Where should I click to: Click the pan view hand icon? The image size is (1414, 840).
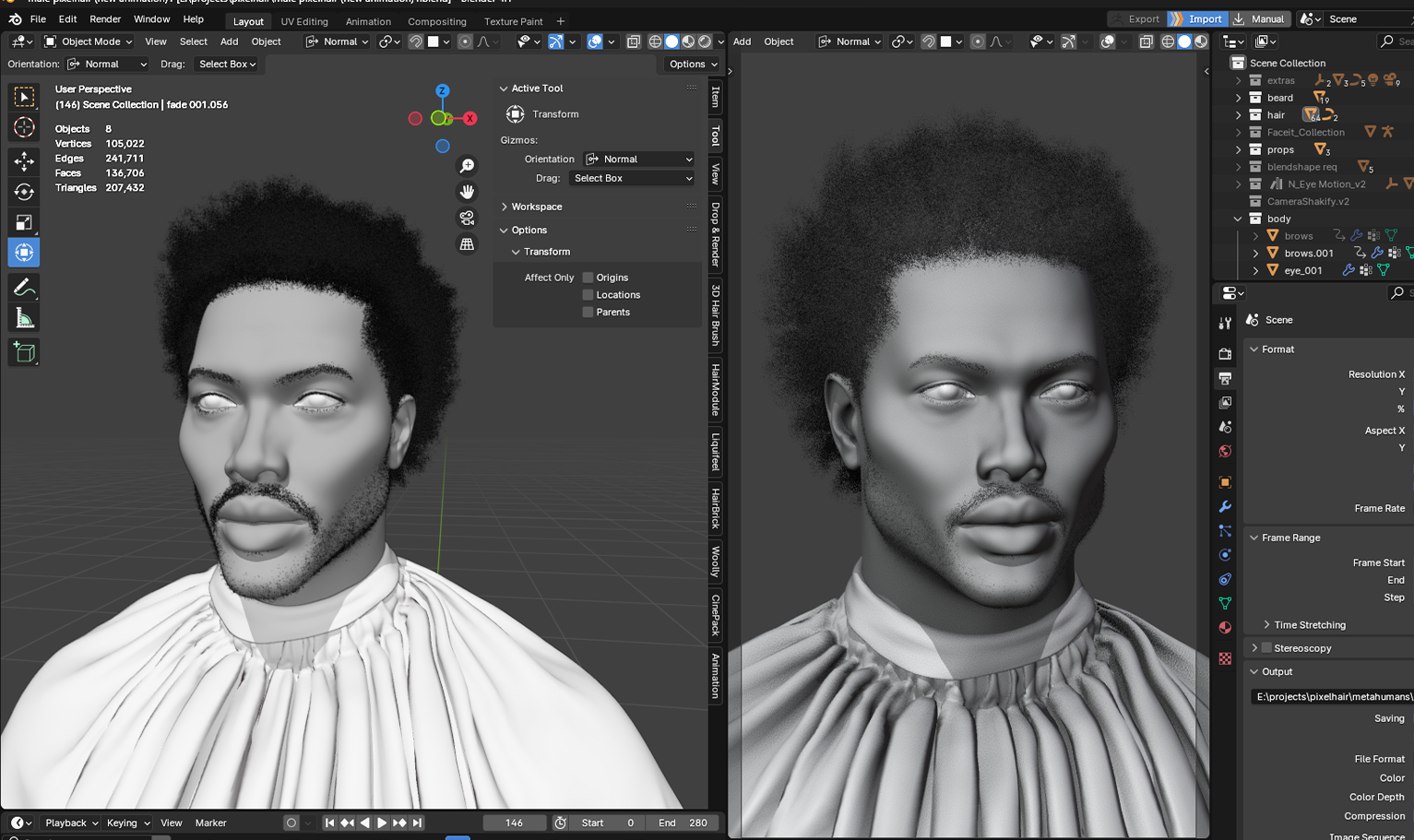(468, 192)
